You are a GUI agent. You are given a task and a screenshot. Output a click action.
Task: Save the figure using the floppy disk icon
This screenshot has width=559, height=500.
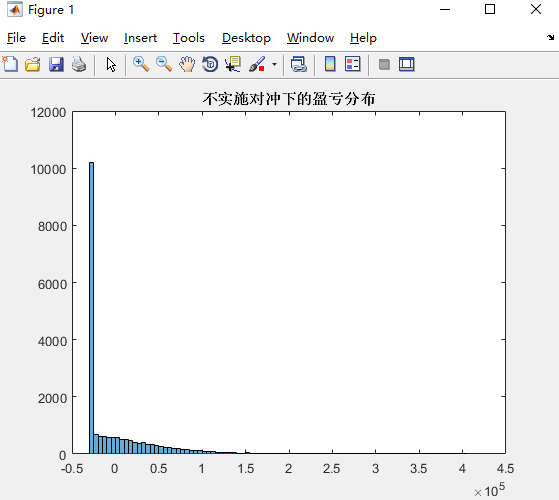click(x=56, y=65)
